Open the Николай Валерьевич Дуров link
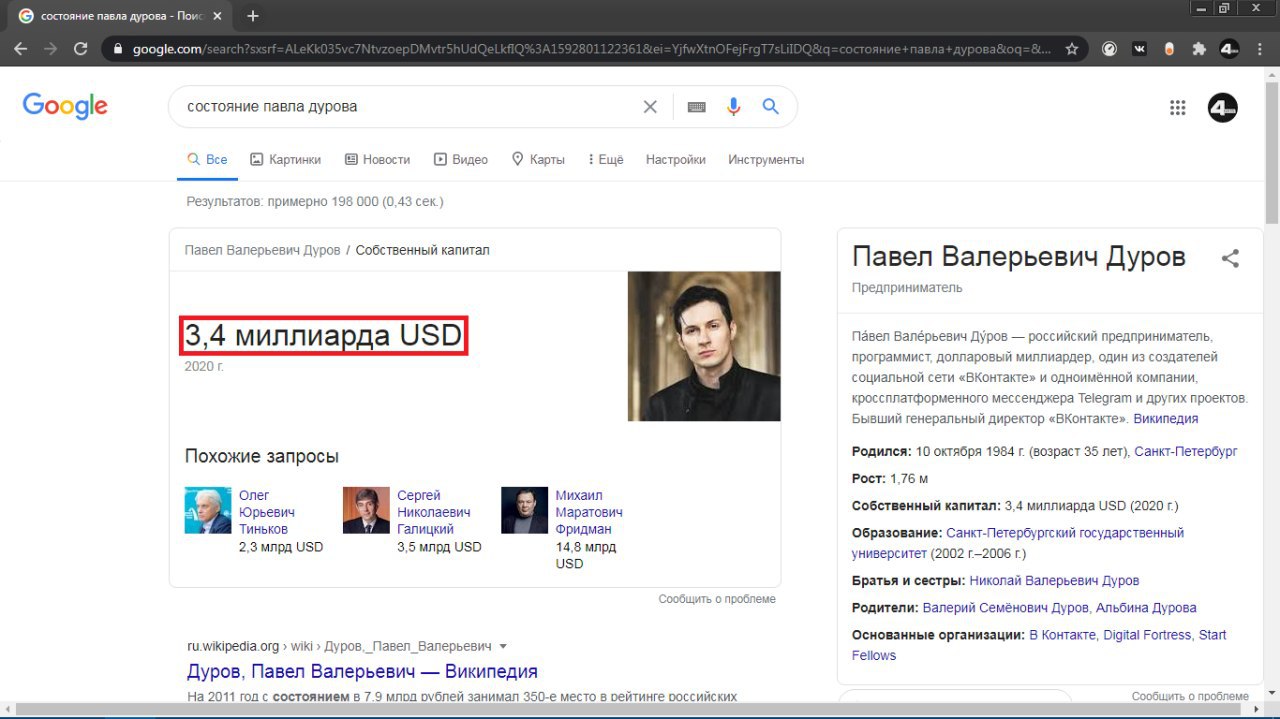Viewport: 1280px width, 719px height. pyautogui.click(x=1054, y=581)
